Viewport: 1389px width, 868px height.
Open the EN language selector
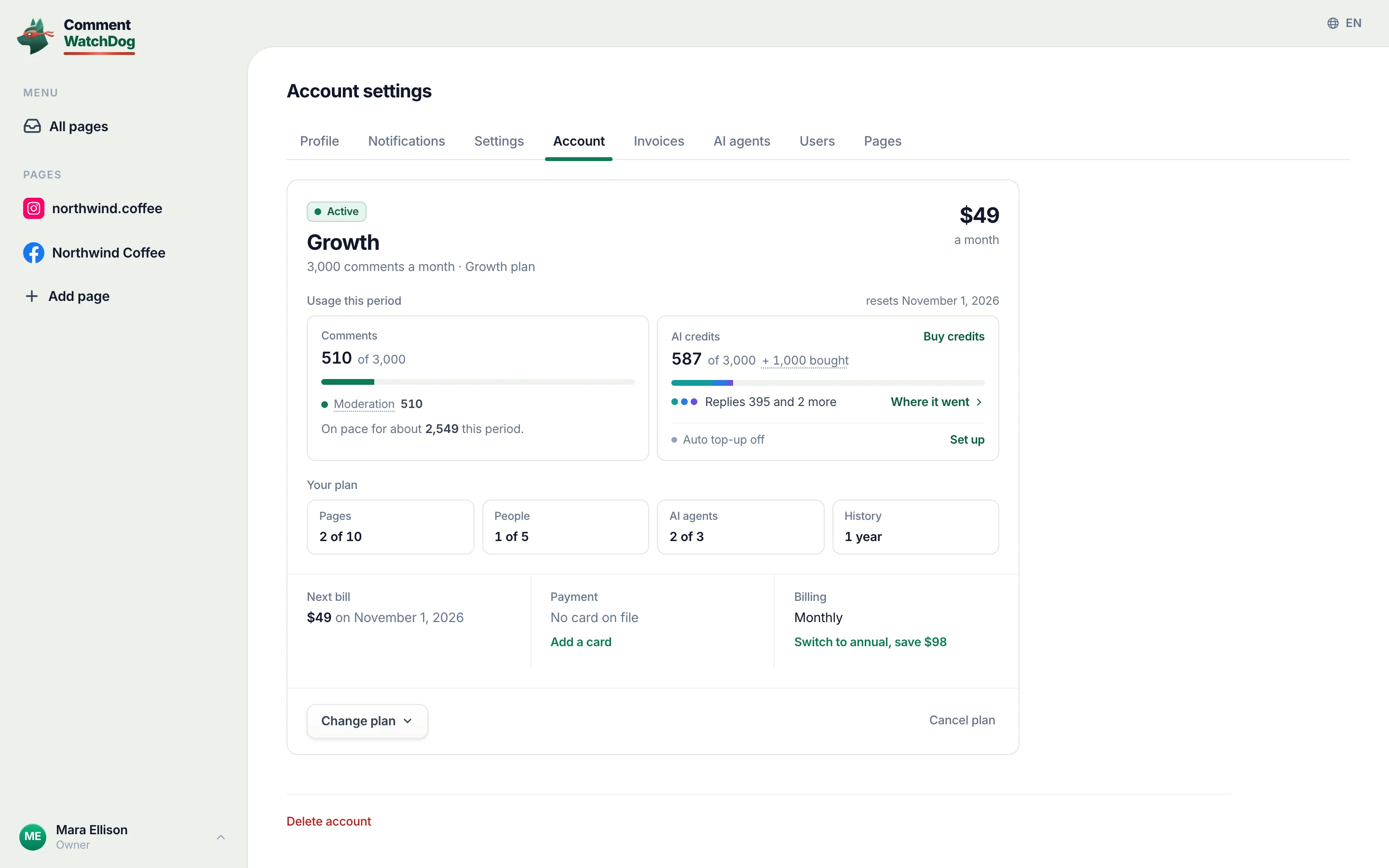point(1344,23)
